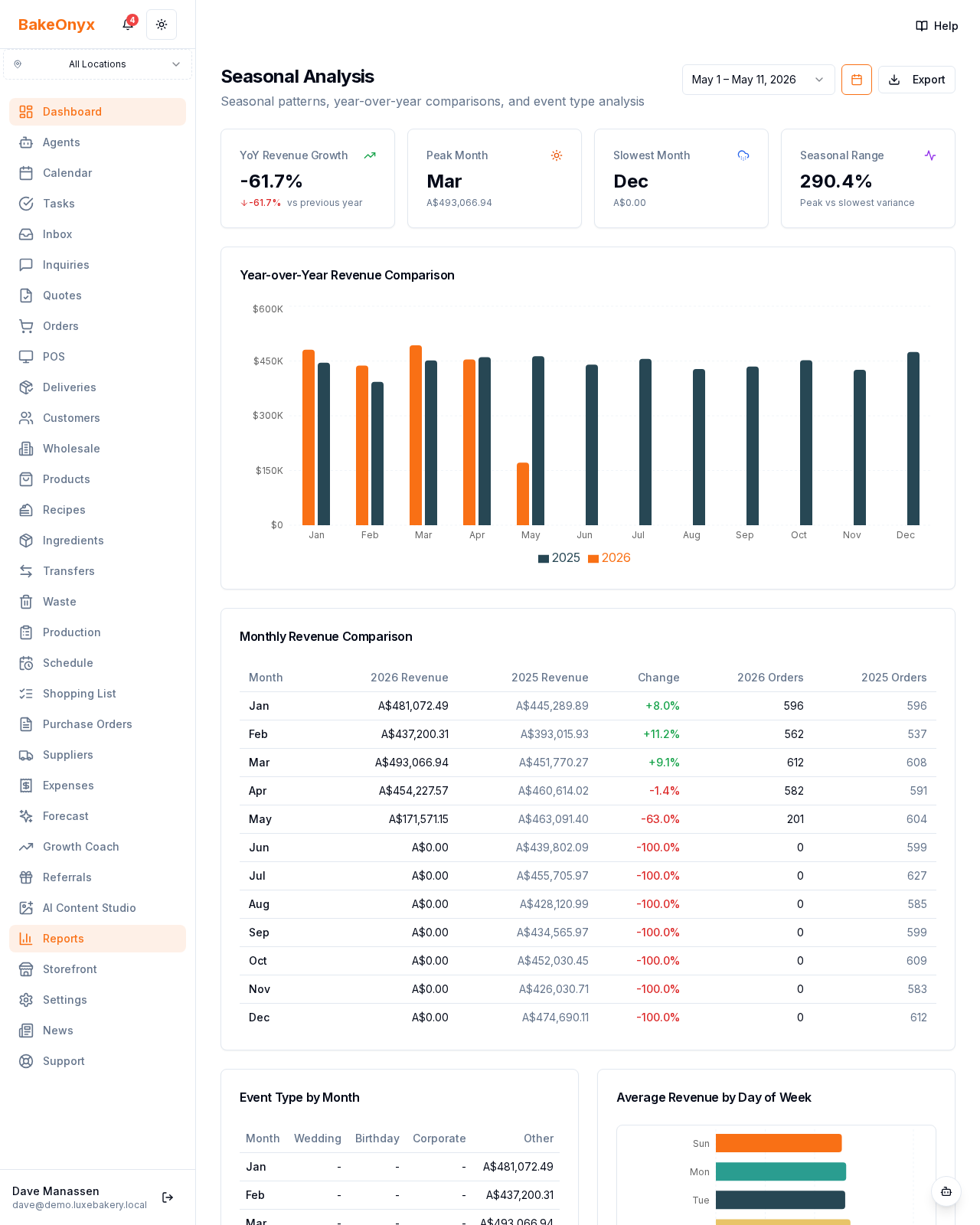Screen dimensions: 980x1225
Task: Open the Deliveries package icon
Action: click(26, 387)
